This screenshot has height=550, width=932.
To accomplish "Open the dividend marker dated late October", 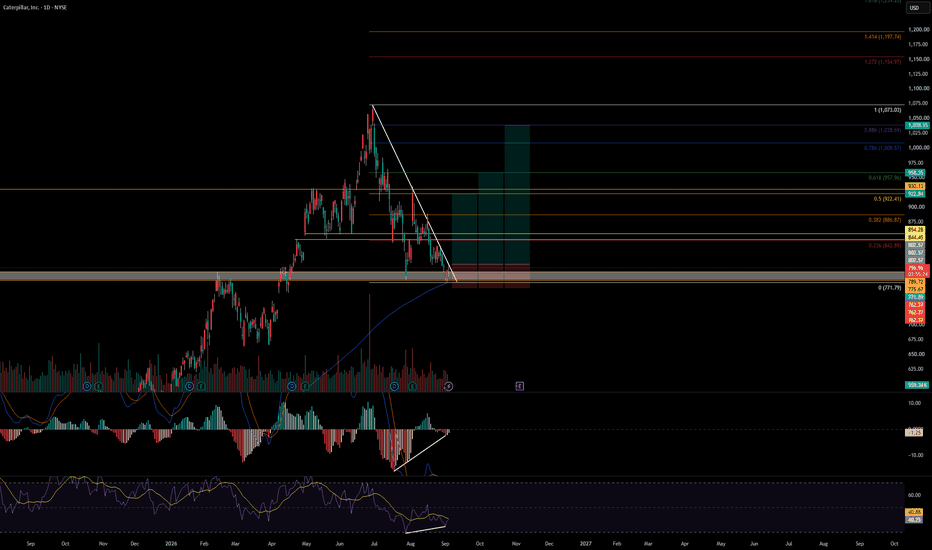I will click(87, 386).
